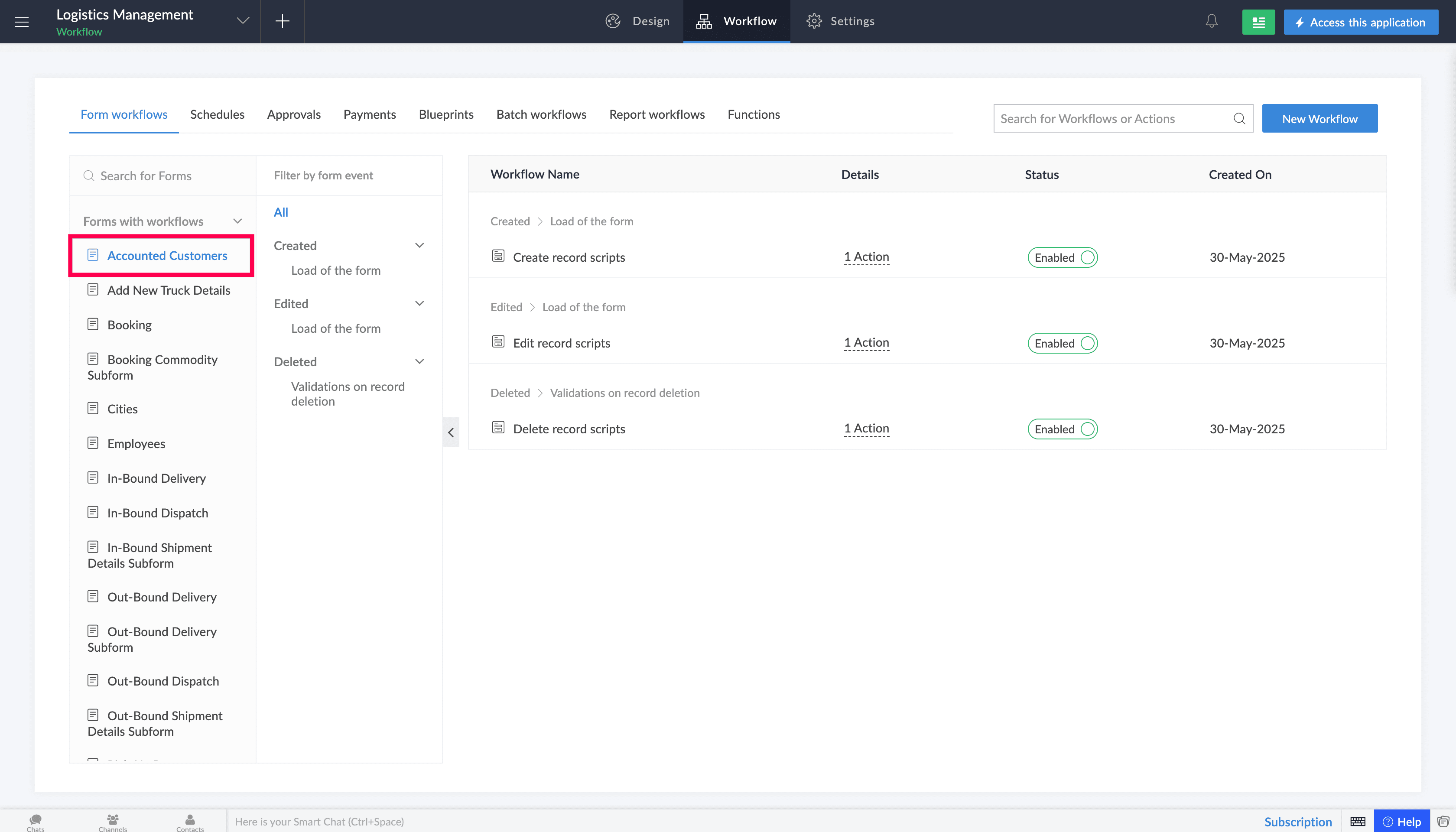This screenshot has width=1456, height=832.
Task: Switch to the Blueprints tab
Action: [446, 114]
